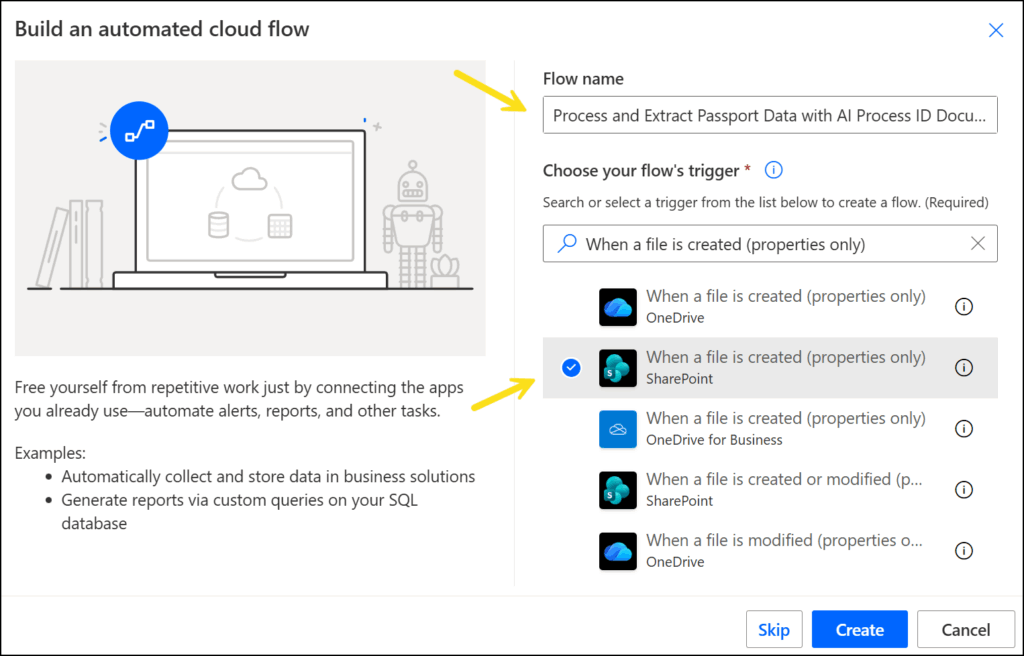Open info for OneDrive for Business trigger
Image resolution: width=1024 pixels, height=656 pixels.
[x=964, y=429]
